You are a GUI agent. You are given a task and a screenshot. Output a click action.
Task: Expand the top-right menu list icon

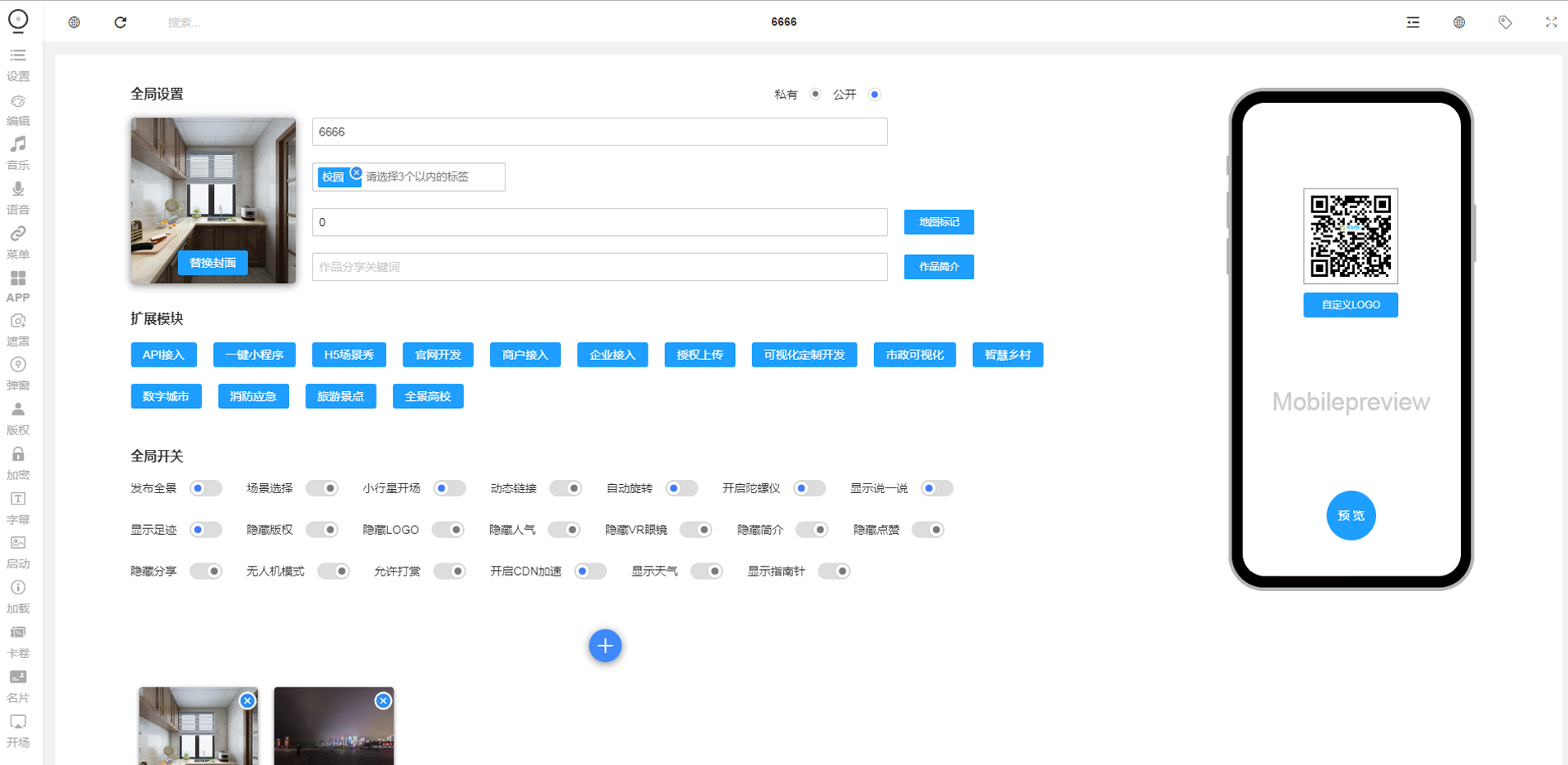tap(1413, 22)
